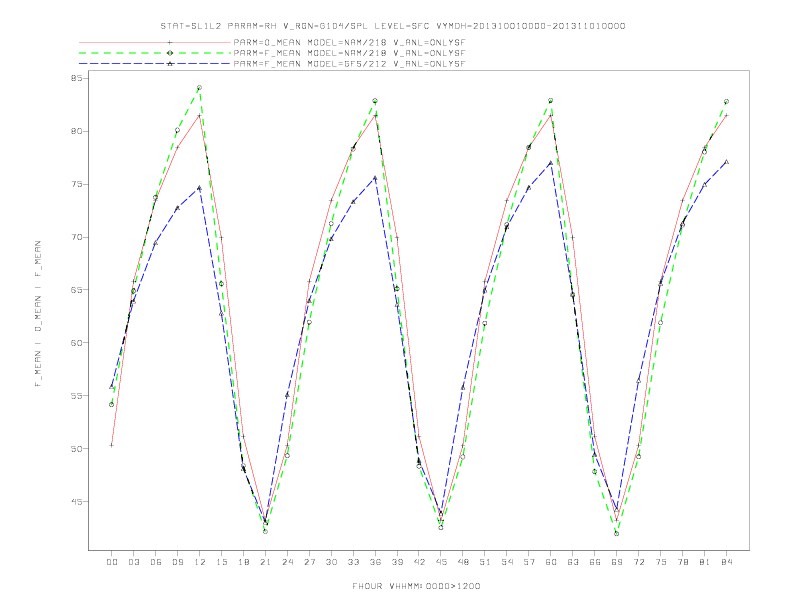This screenshot has height=612, width=792.
Task: Click the x-axis tick label 69
Action: click(617, 562)
